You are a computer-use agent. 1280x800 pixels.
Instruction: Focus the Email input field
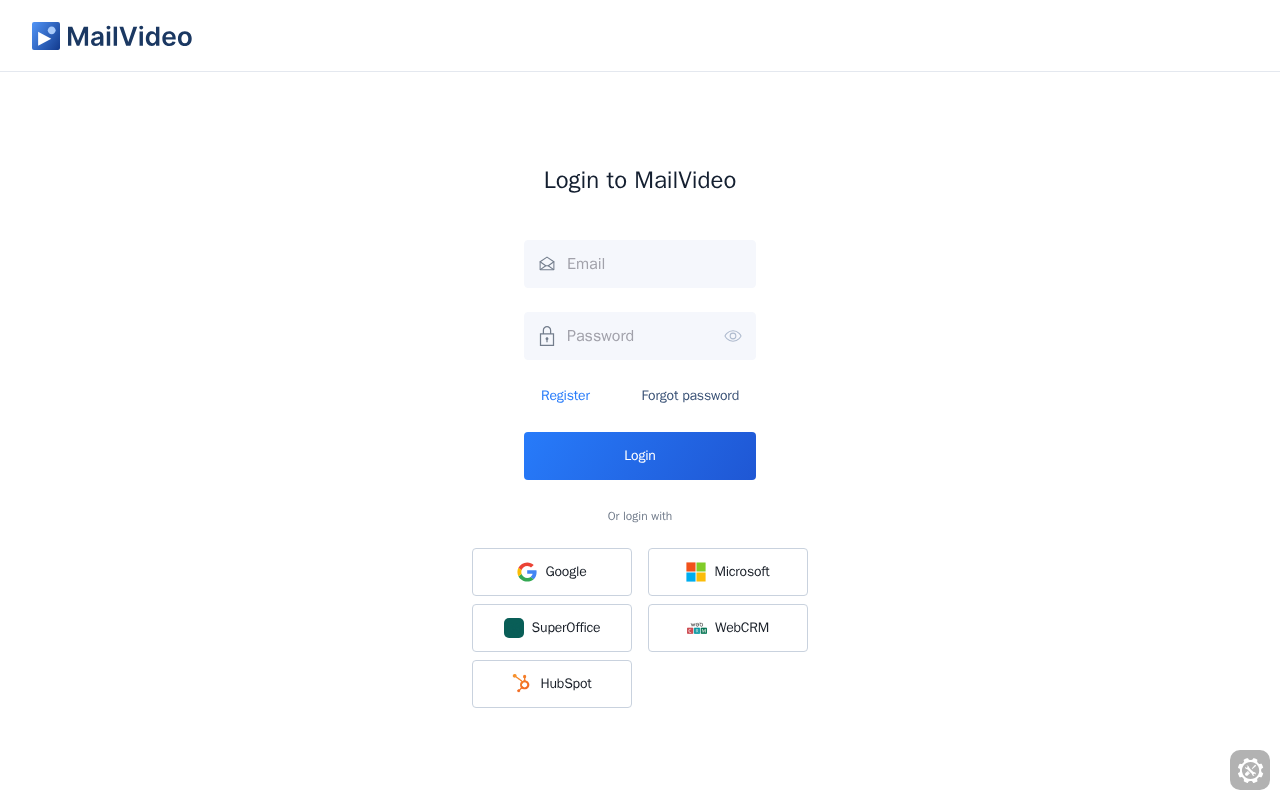[640, 264]
